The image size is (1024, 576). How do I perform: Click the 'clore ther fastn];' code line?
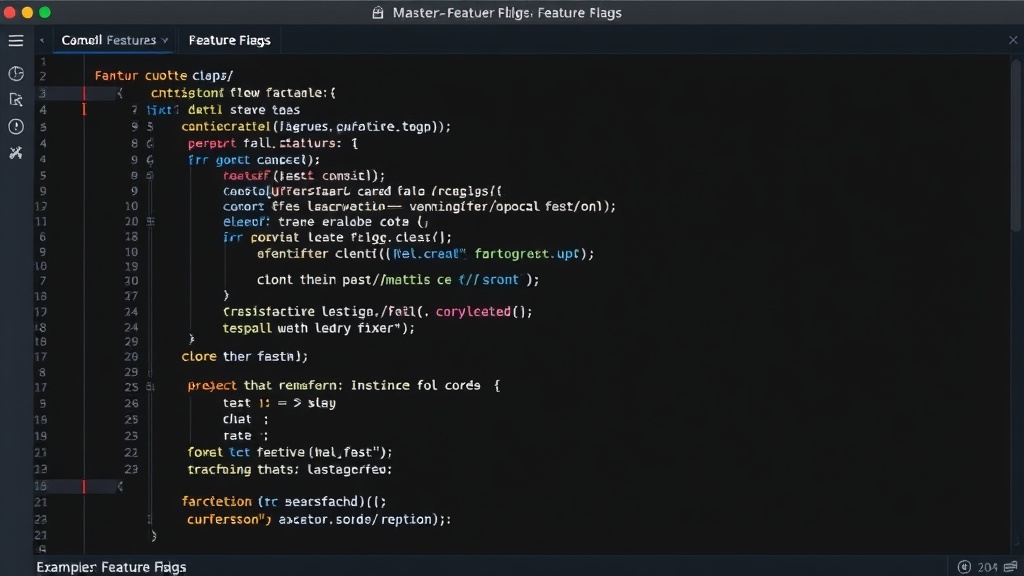244,357
